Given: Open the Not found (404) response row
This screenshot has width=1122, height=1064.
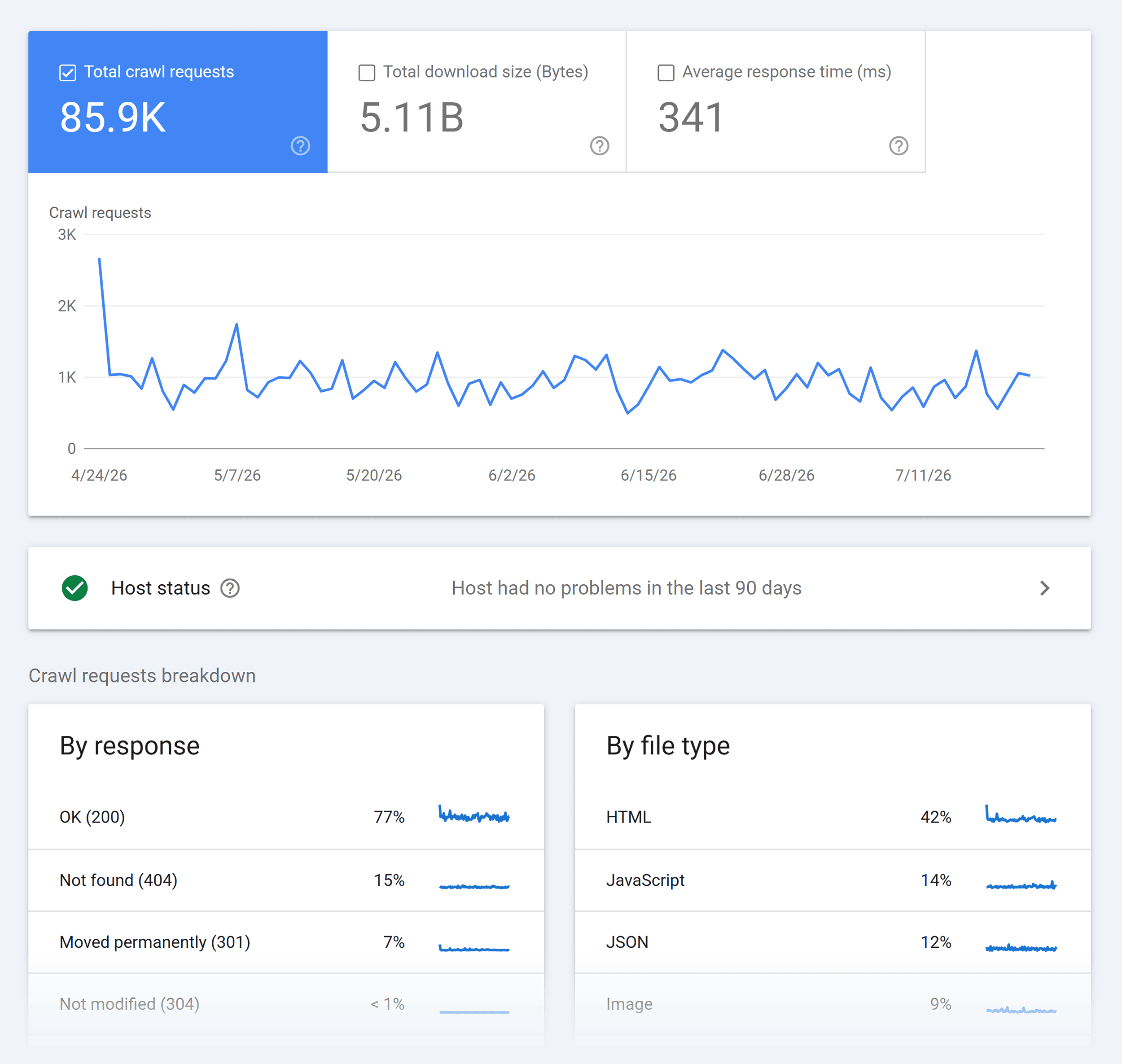Looking at the screenshot, I should click(286, 880).
